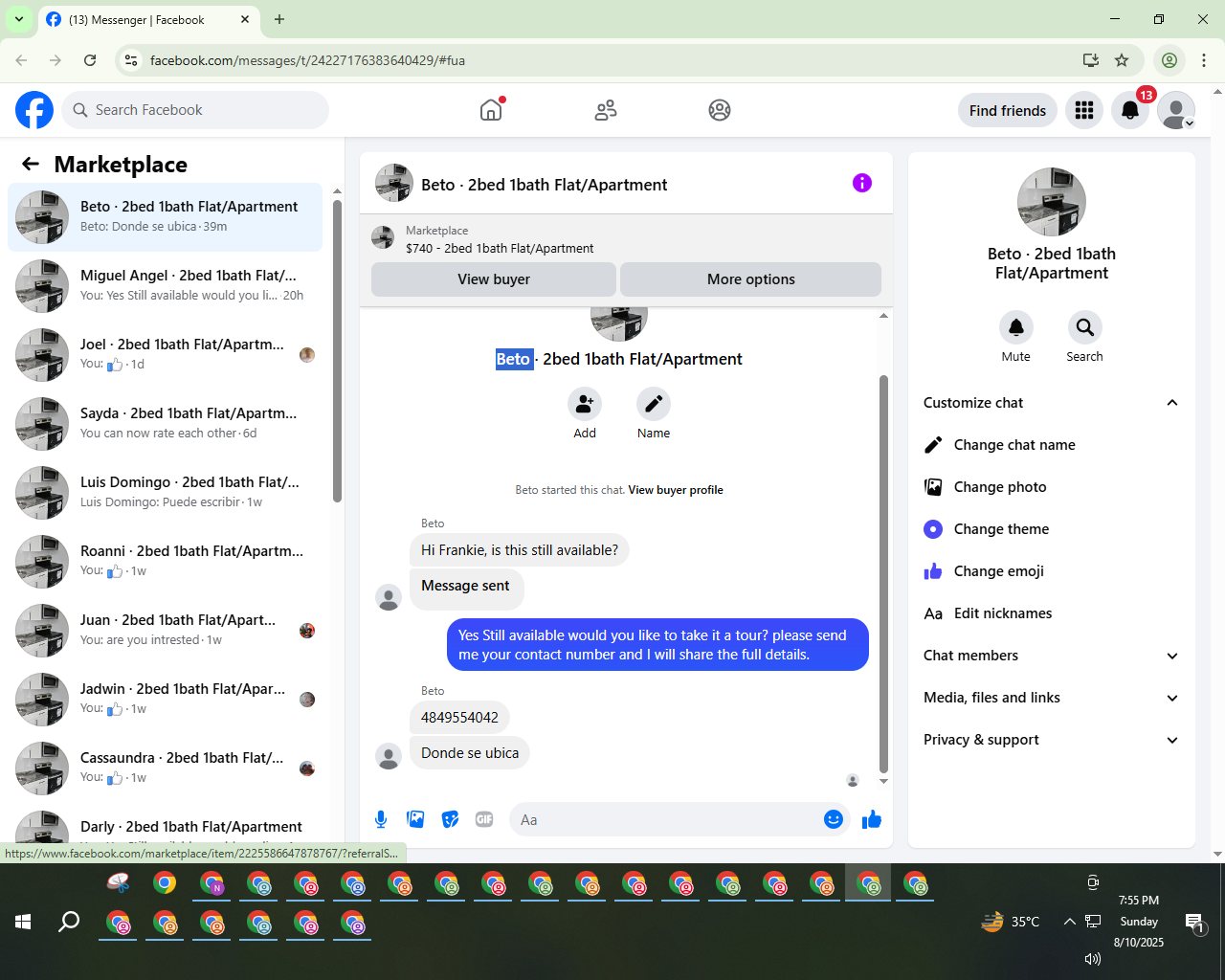1225x980 pixels.
Task: Click the conversation list scrollbar
Action: pyautogui.click(x=337, y=350)
